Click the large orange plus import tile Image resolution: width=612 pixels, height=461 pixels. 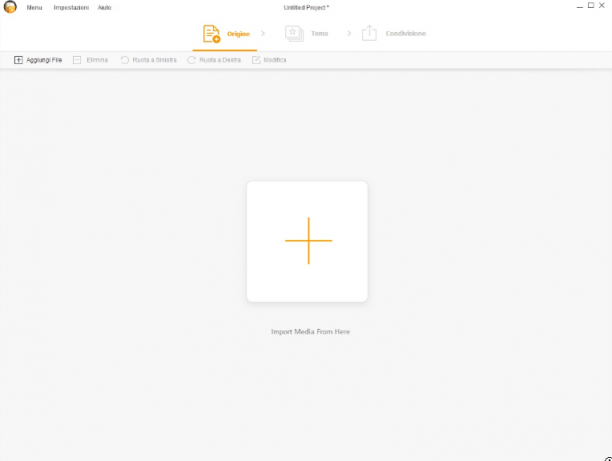[x=307, y=241]
